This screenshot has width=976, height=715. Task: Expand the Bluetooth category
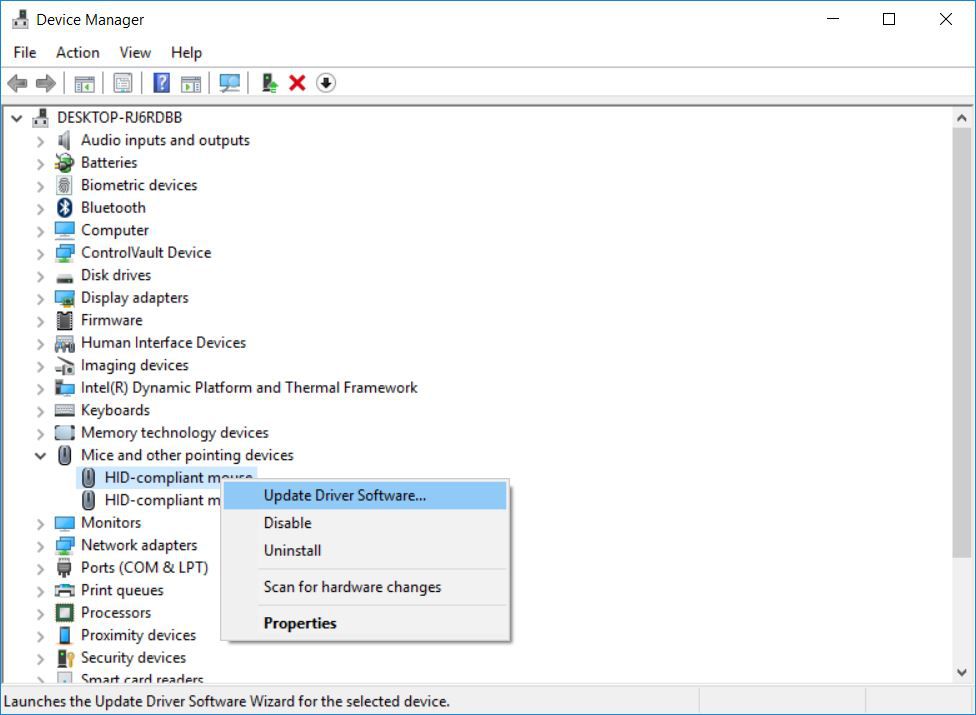(x=40, y=207)
